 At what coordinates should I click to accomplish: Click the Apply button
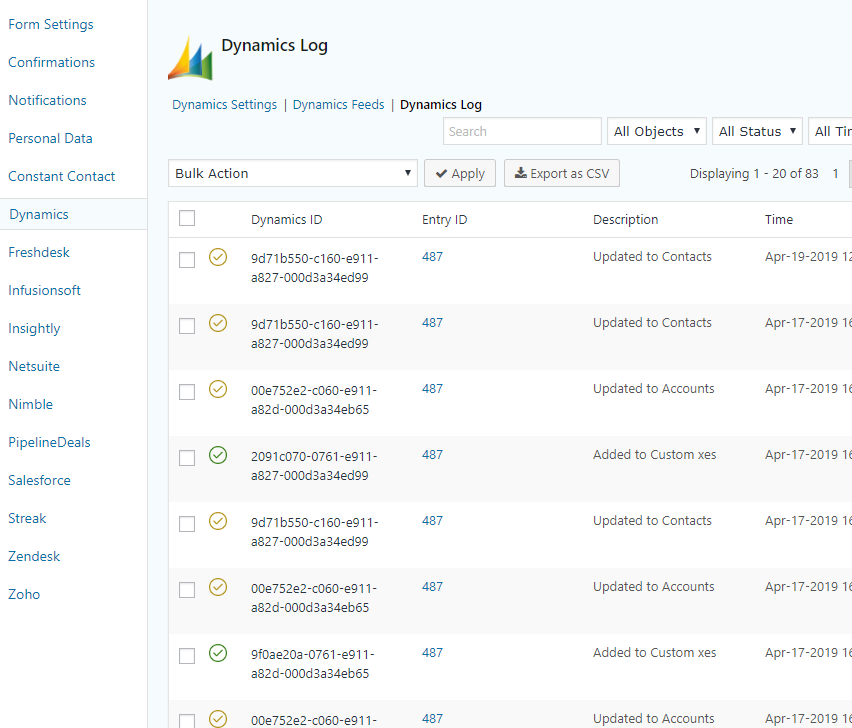pos(460,173)
